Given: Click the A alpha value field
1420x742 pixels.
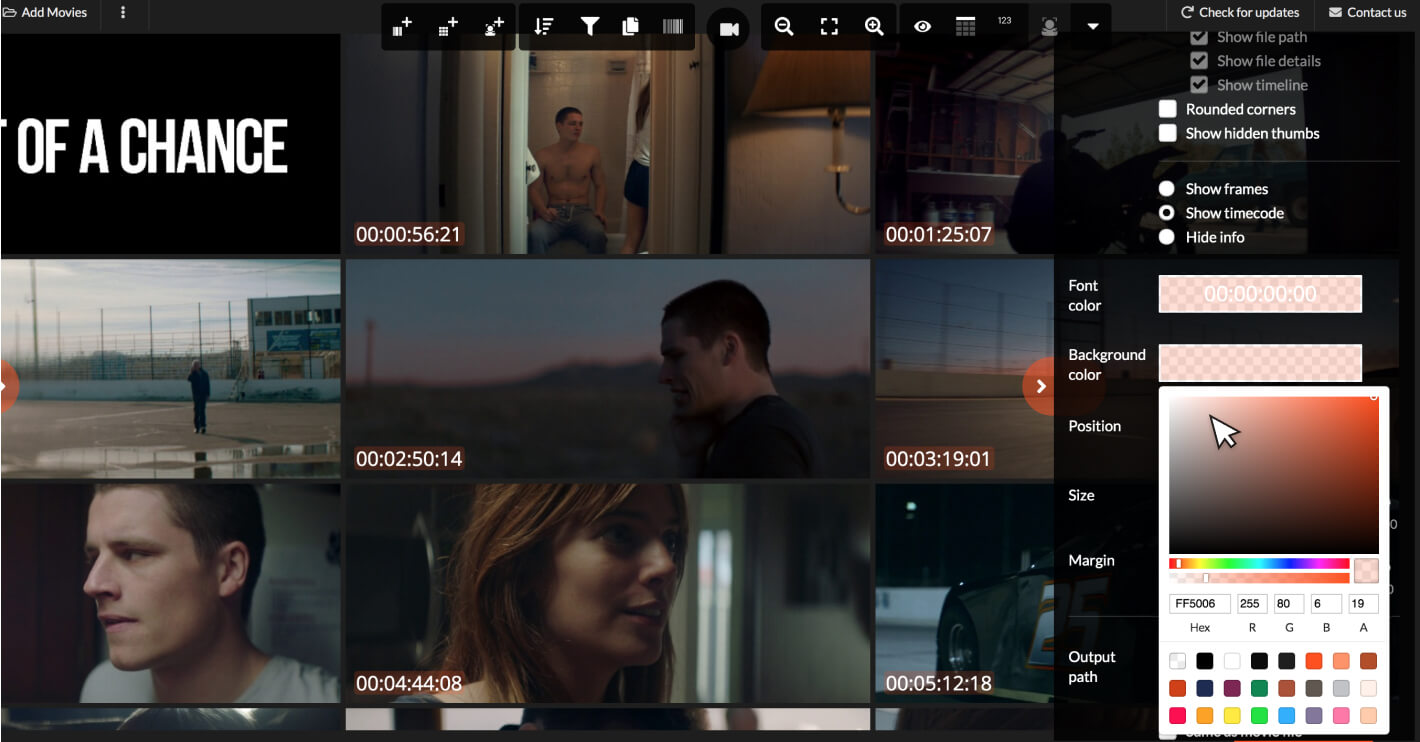Looking at the screenshot, I should [1363, 604].
